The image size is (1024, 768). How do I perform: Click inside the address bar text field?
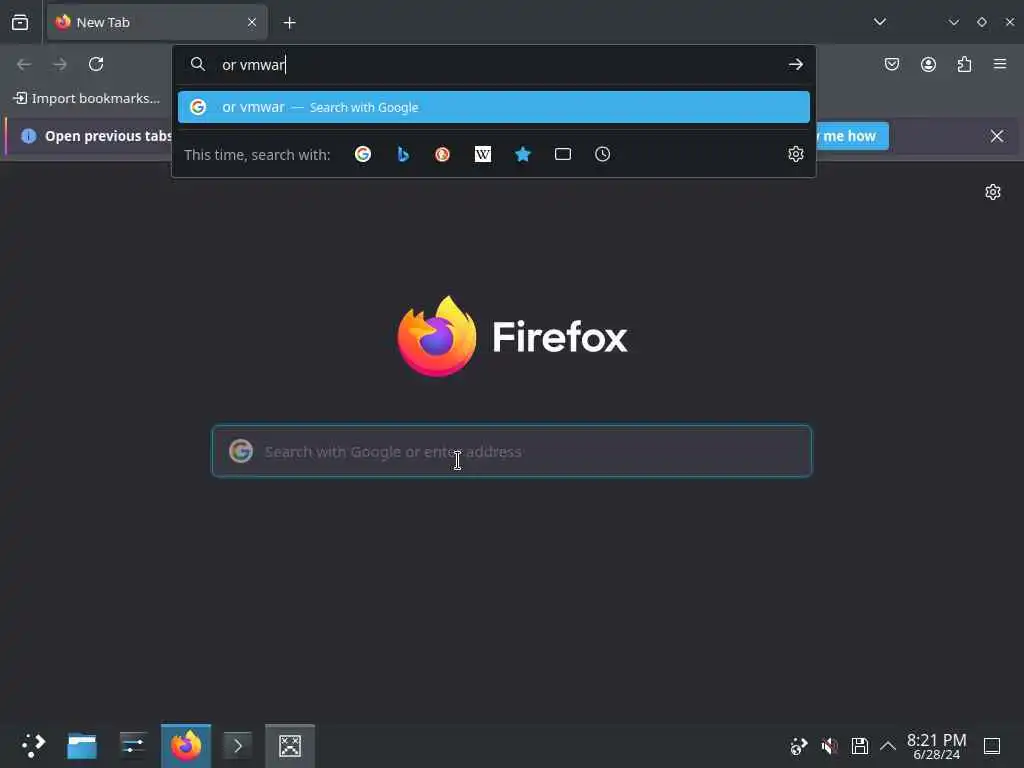pyautogui.click(x=496, y=65)
